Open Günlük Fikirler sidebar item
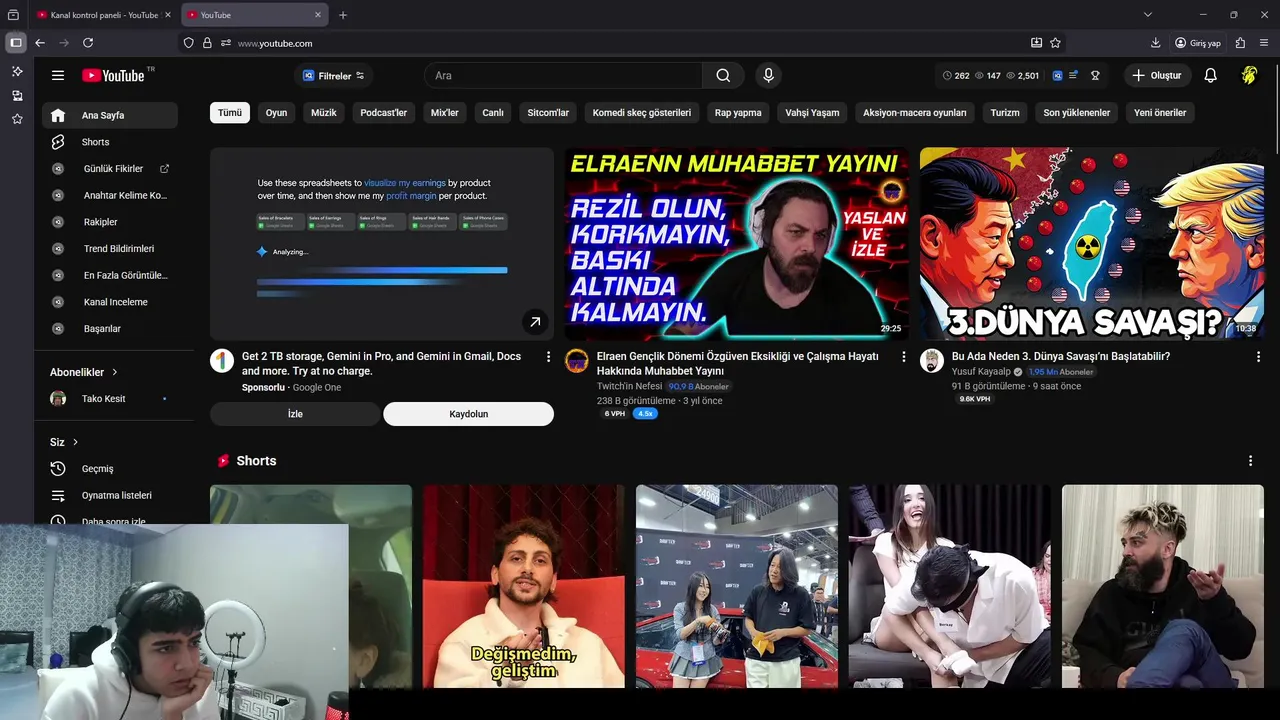1280x720 pixels. (110, 169)
